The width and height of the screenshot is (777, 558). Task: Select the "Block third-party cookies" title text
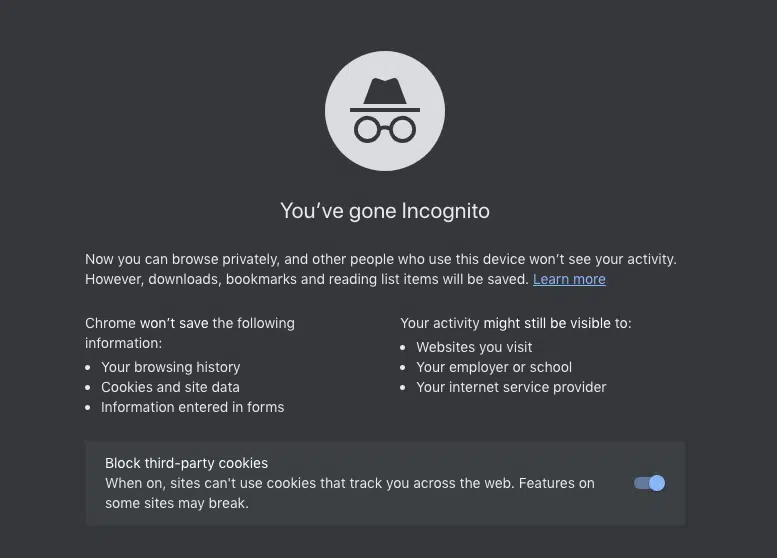pos(186,463)
